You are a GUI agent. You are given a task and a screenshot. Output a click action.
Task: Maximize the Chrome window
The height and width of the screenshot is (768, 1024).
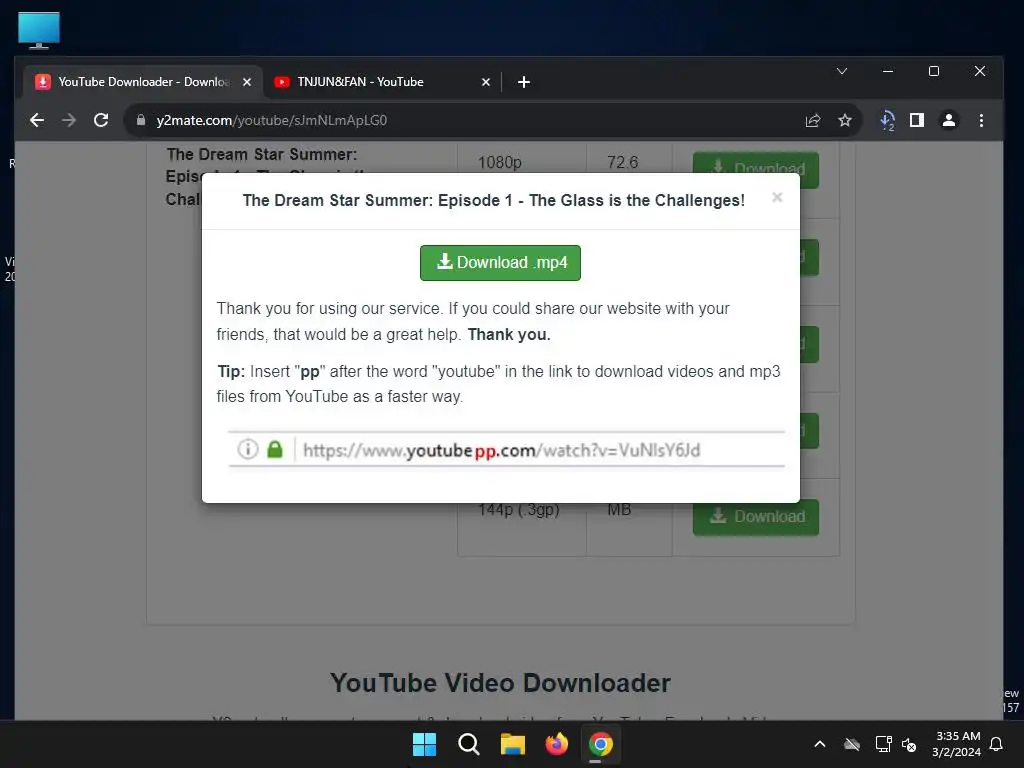pyautogui.click(x=934, y=71)
